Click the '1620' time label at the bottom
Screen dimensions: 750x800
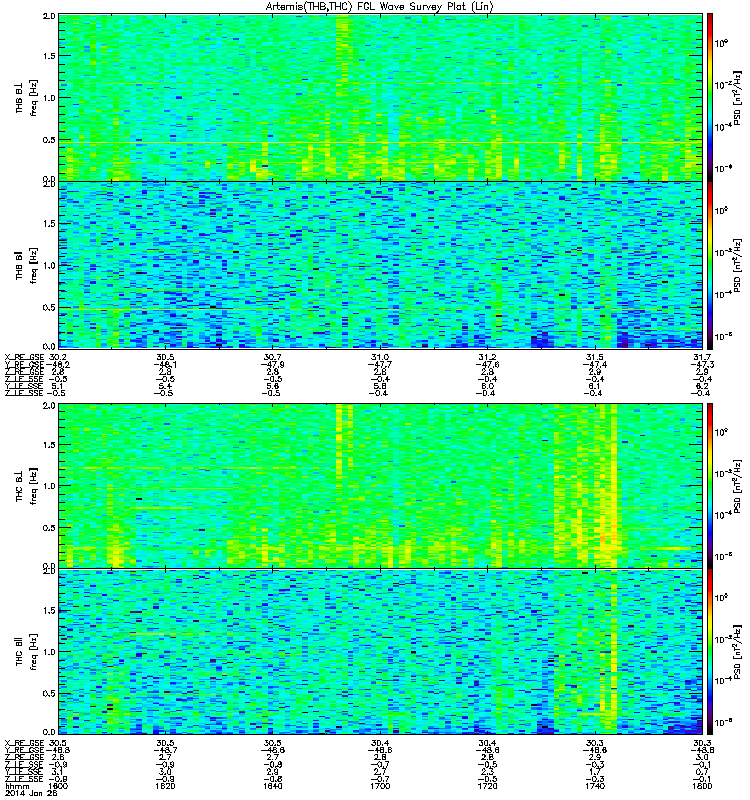point(165,786)
